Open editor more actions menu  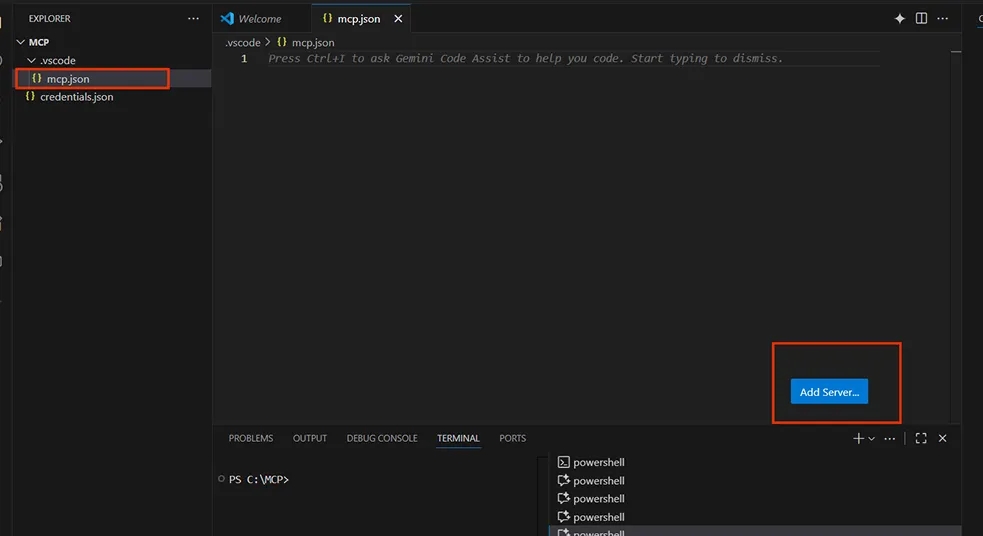942,18
